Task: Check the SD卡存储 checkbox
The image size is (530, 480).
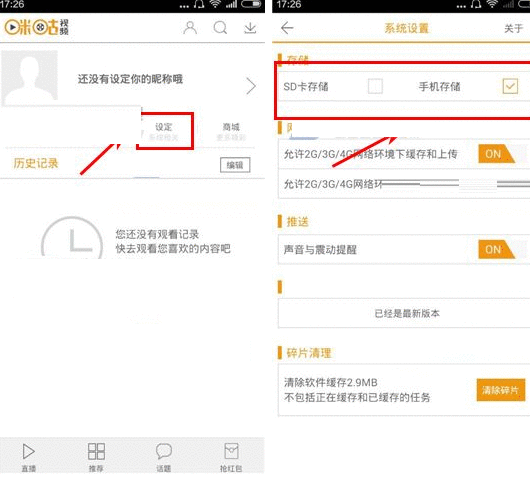Action: pos(375,86)
